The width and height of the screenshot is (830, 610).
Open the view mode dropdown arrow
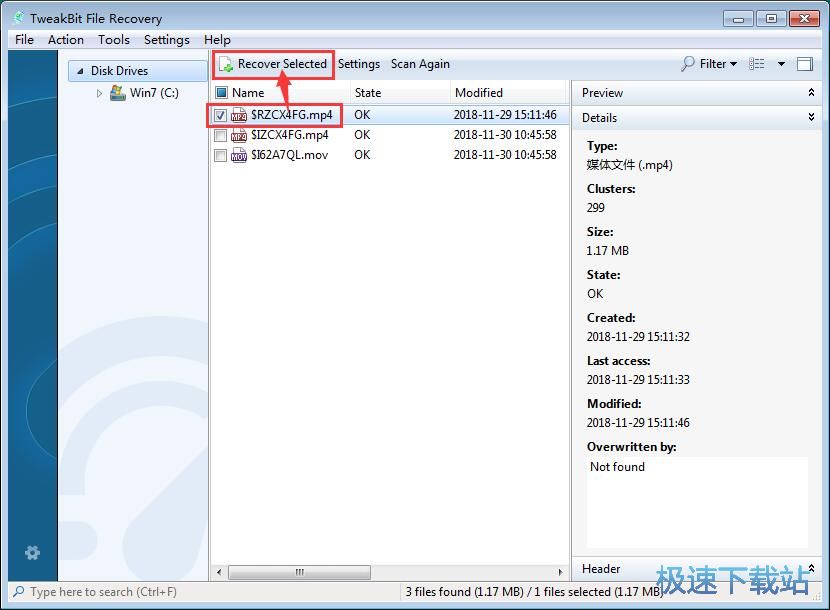point(781,64)
